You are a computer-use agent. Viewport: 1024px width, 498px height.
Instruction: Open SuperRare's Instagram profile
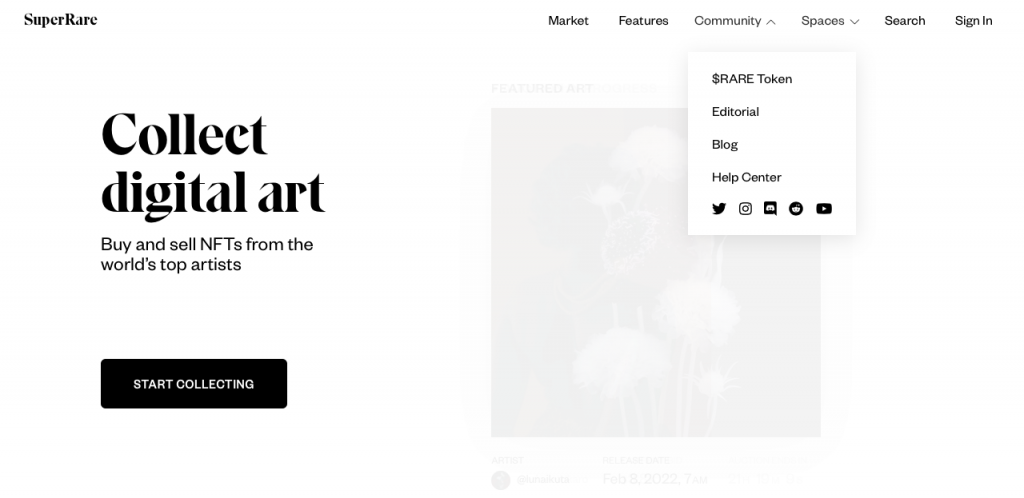tap(745, 209)
